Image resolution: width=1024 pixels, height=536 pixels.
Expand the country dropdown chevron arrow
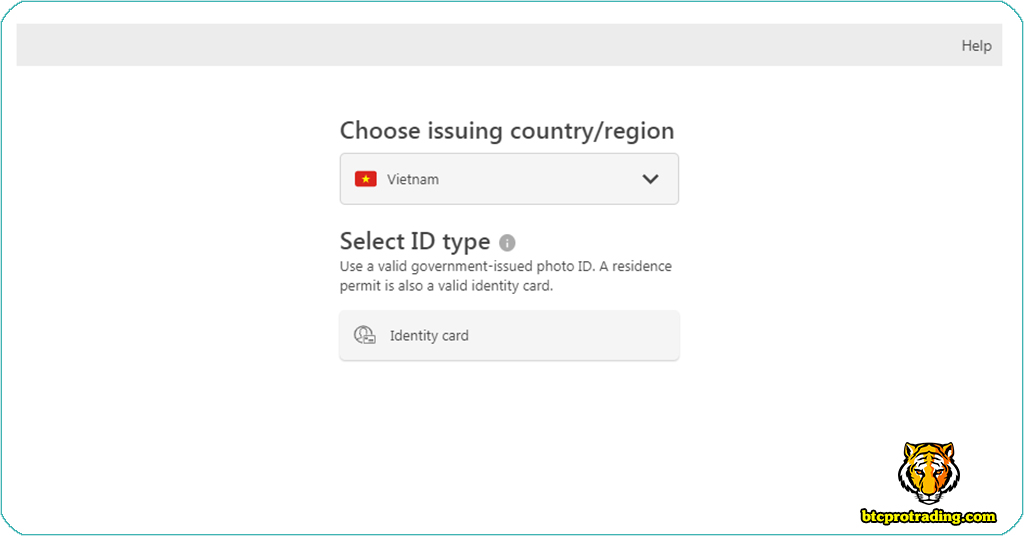650,179
